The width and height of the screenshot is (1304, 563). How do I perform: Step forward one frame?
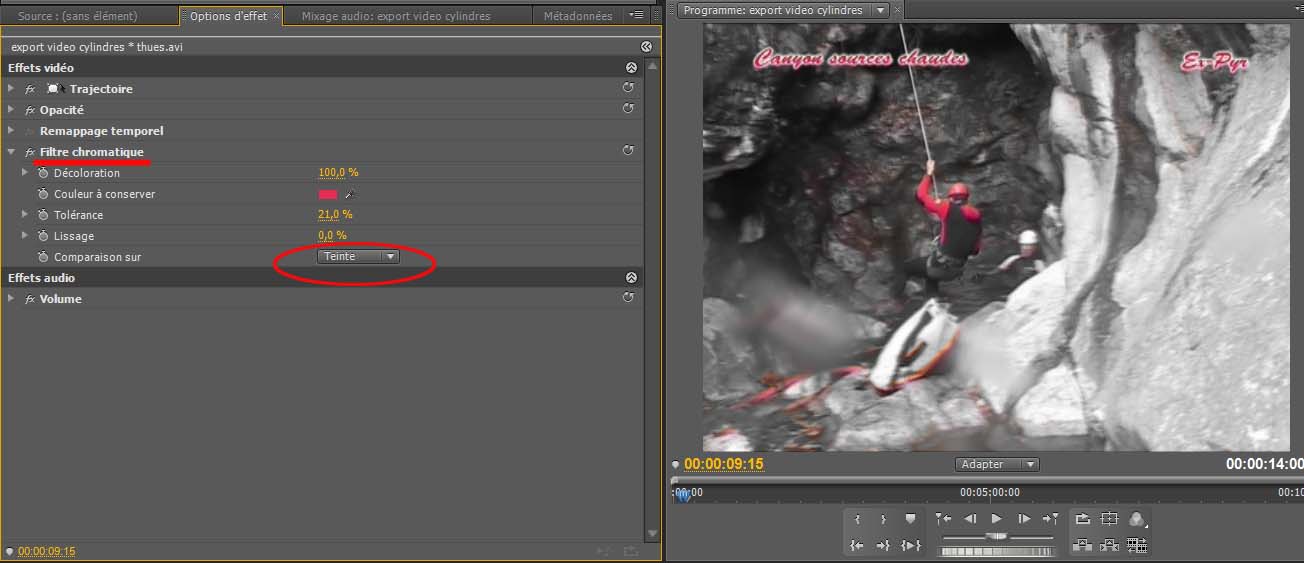(1023, 519)
